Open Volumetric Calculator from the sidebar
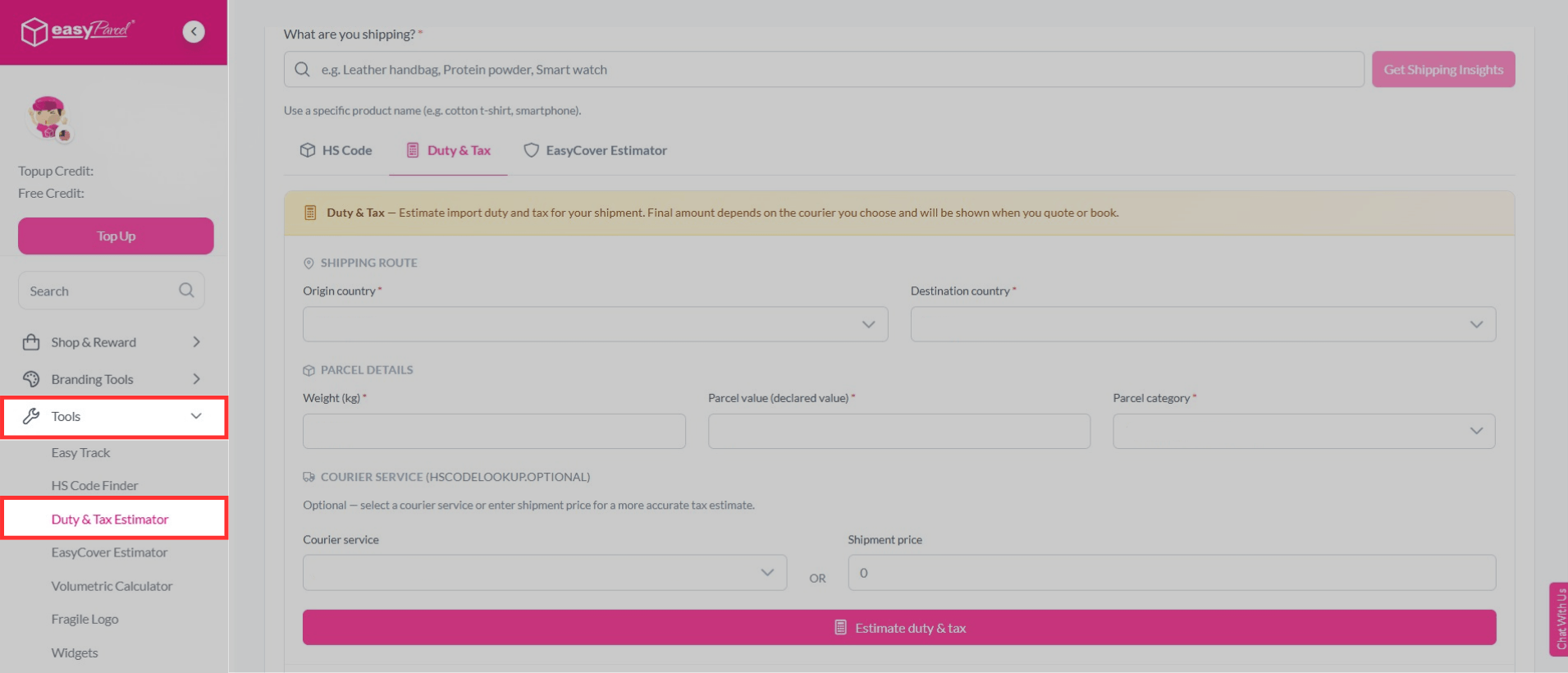Viewport: 1568px width, 673px height. tap(112, 586)
